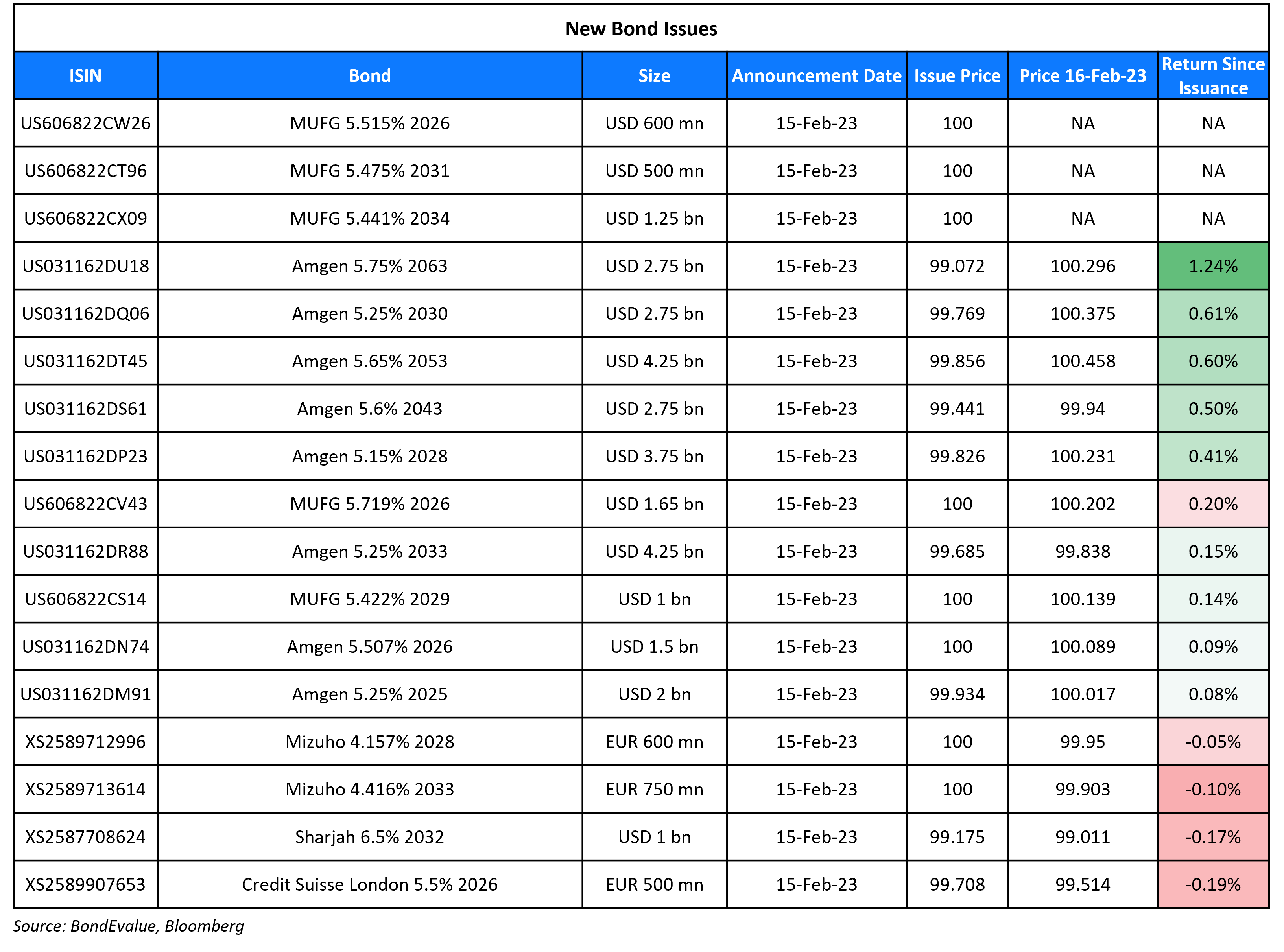Select ISIN XS2589712996

point(85,742)
